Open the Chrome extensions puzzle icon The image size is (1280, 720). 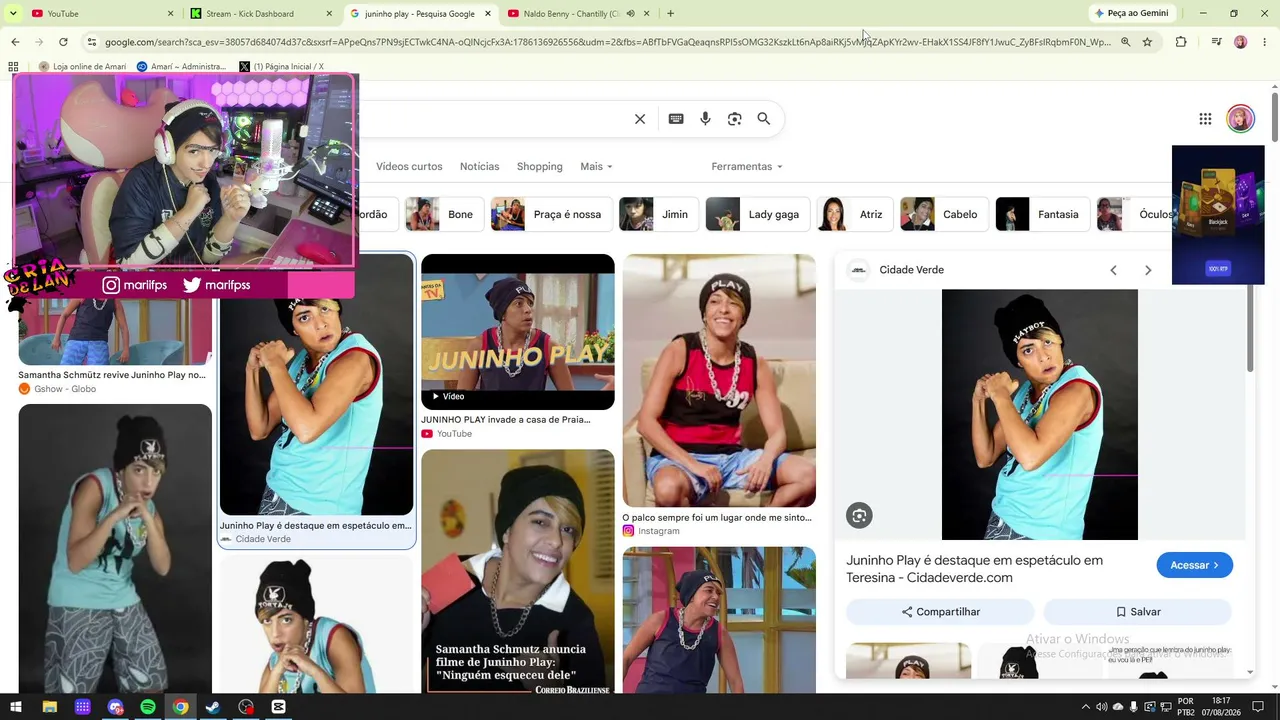pyautogui.click(x=1181, y=42)
